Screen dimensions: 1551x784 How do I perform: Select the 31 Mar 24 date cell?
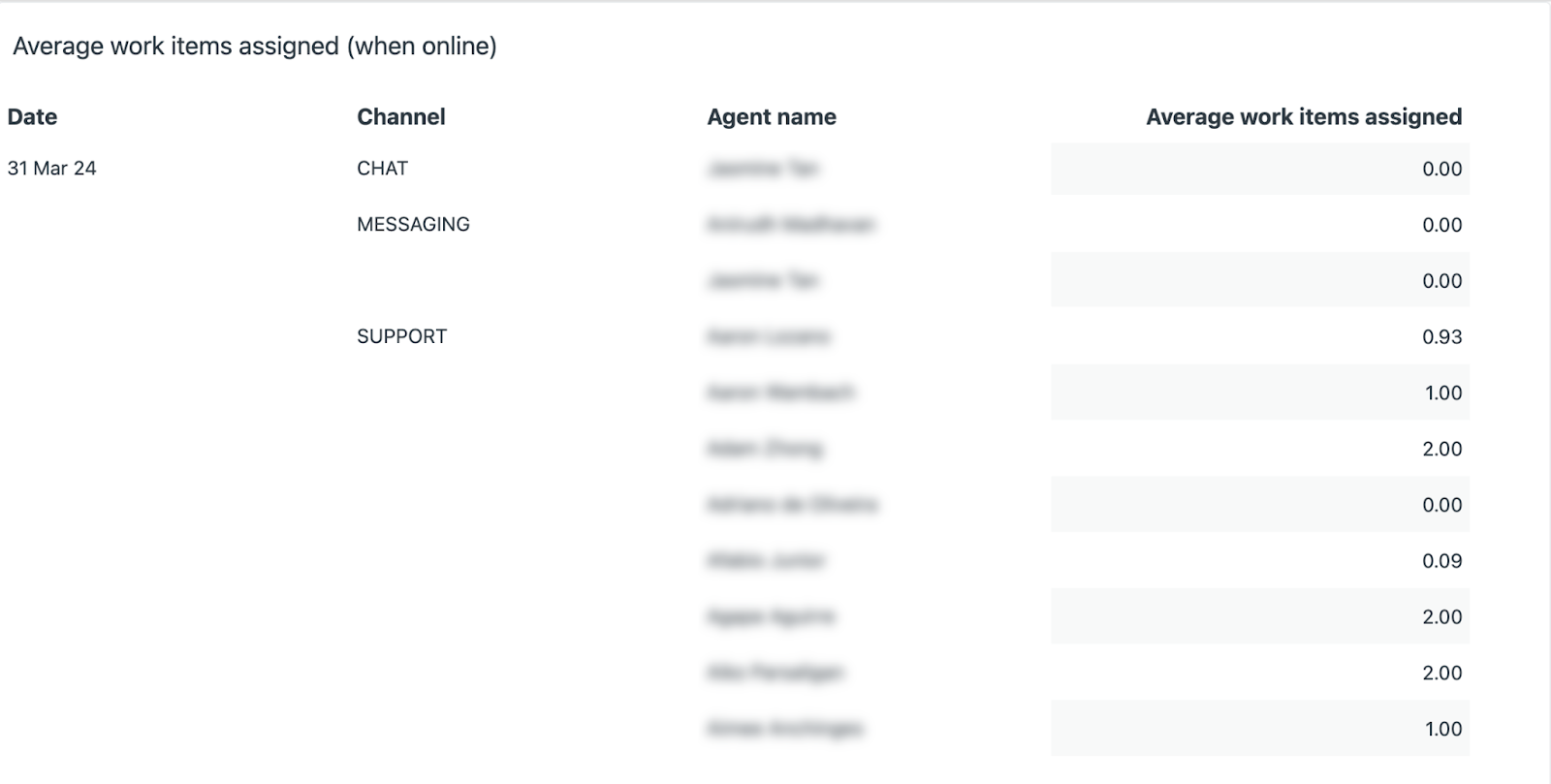(52, 169)
